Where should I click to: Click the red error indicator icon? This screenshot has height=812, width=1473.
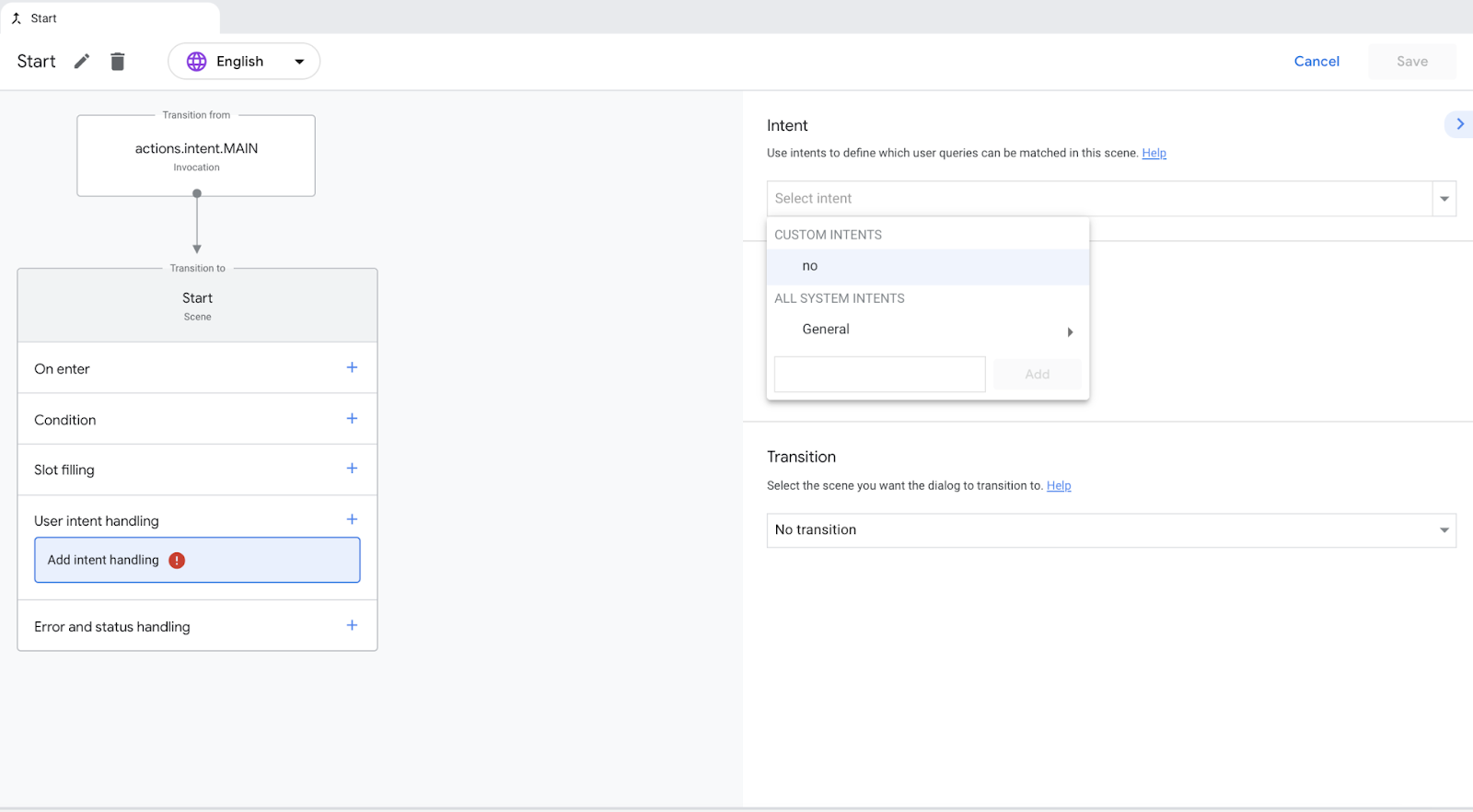[x=177, y=561]
